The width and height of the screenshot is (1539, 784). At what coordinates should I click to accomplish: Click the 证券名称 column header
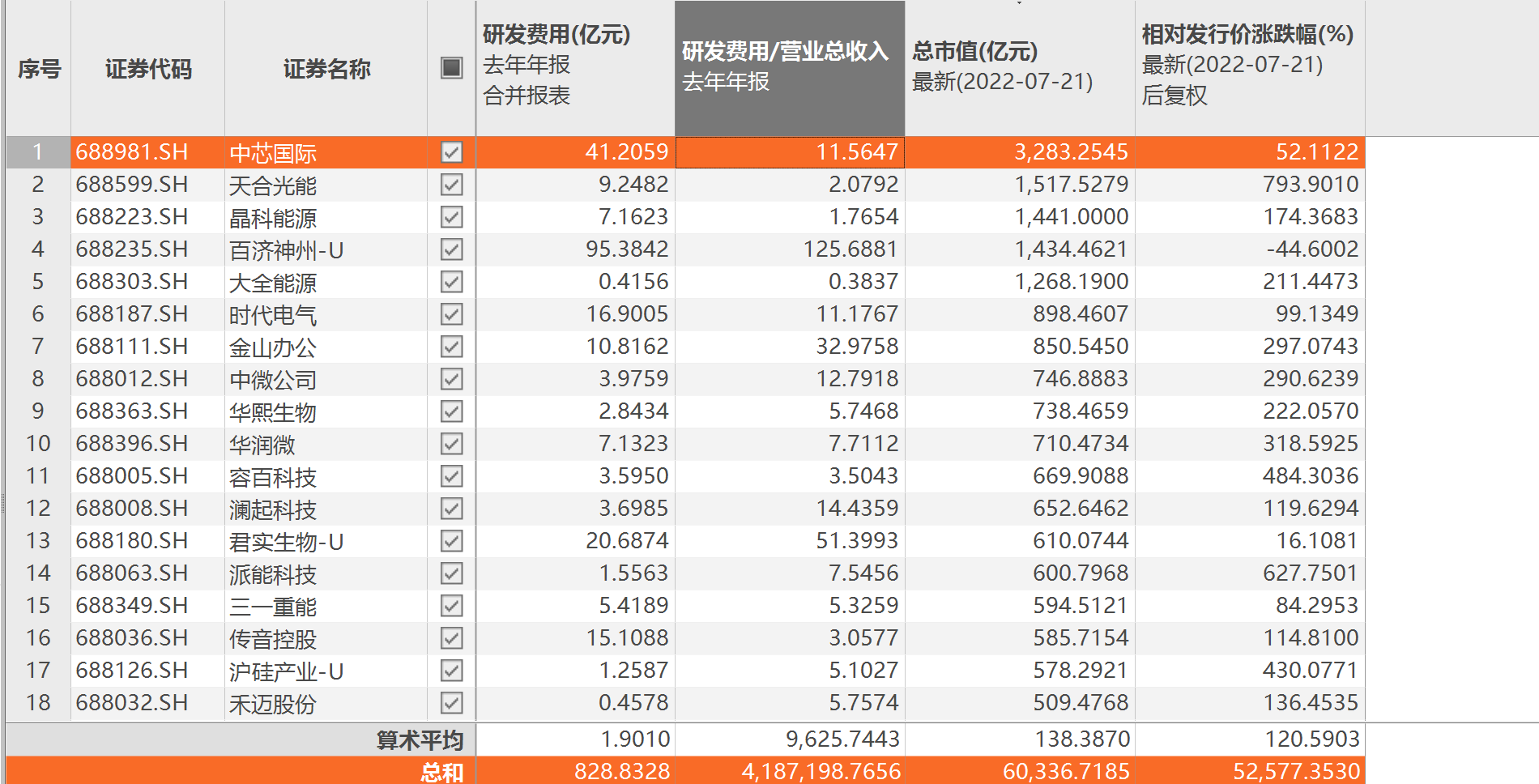(x=326, y=69)
